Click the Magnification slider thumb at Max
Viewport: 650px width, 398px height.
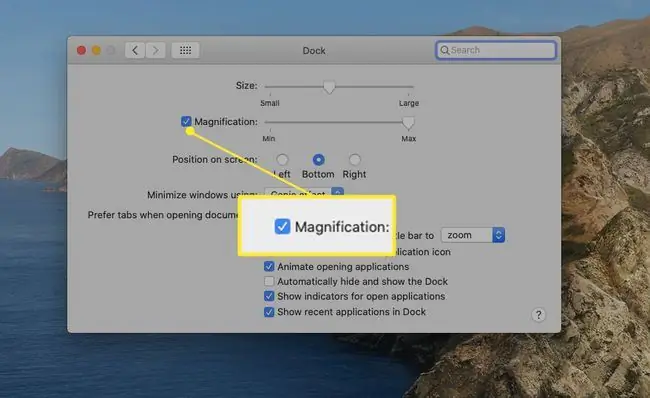(x=408, y=123)
